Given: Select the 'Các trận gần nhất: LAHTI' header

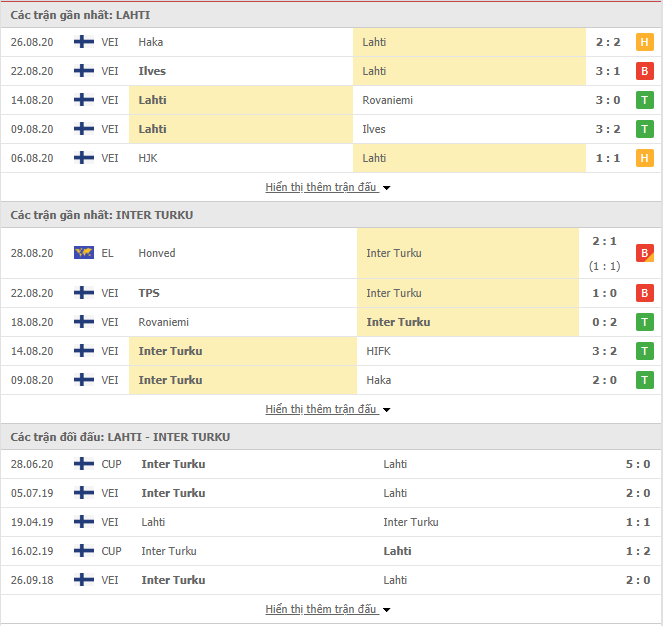Looking at the screenshot, I should [x=80, y=15].
